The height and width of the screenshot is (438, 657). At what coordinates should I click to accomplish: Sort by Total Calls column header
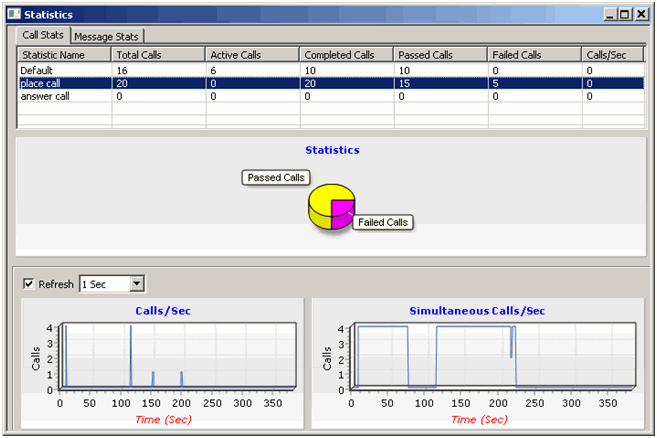point(158,55)
